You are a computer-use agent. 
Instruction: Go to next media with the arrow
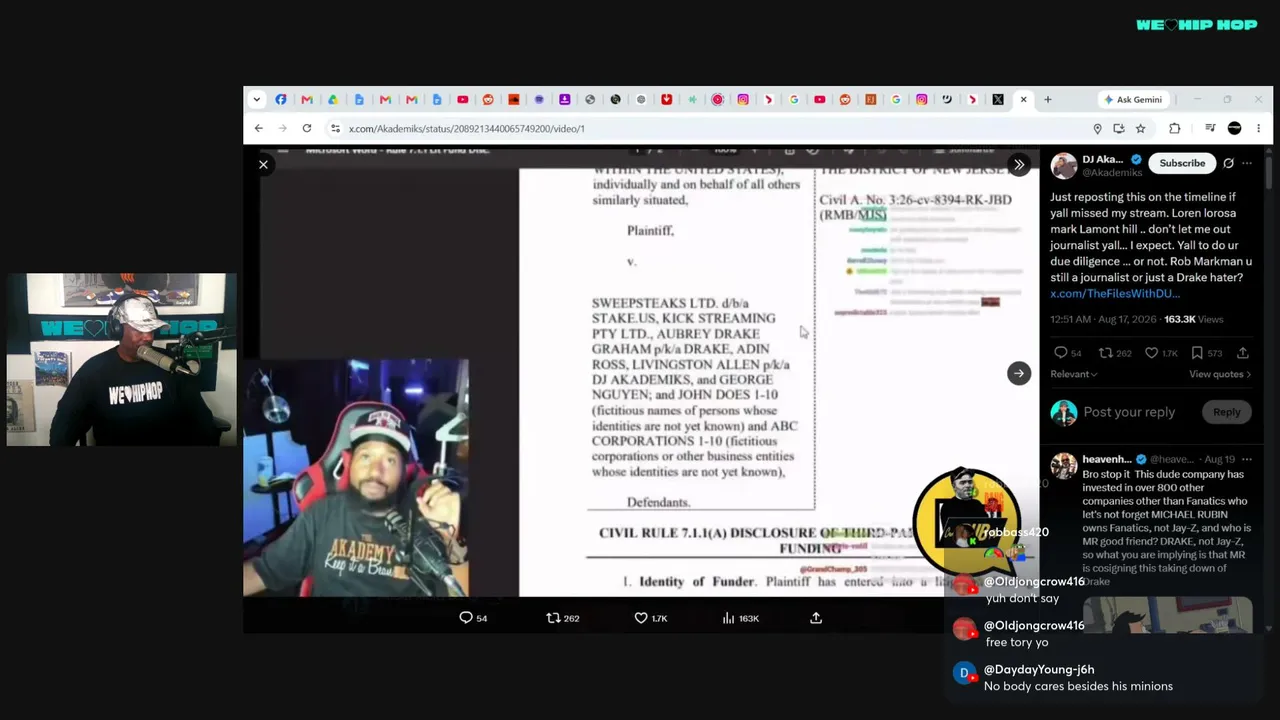click(x=1018, y=373)
